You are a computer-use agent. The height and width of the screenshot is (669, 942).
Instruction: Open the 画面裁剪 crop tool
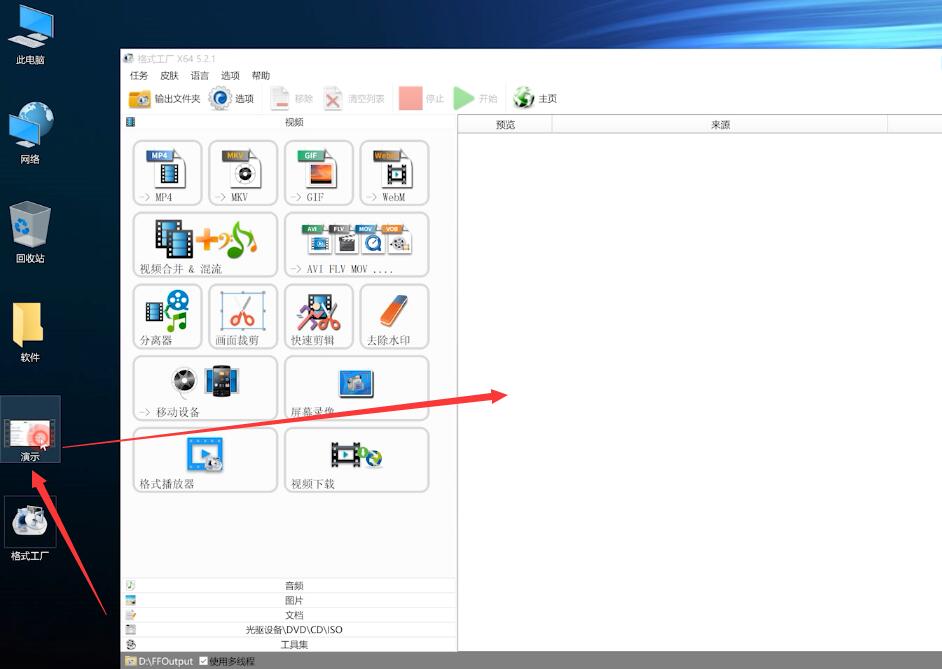243,316
